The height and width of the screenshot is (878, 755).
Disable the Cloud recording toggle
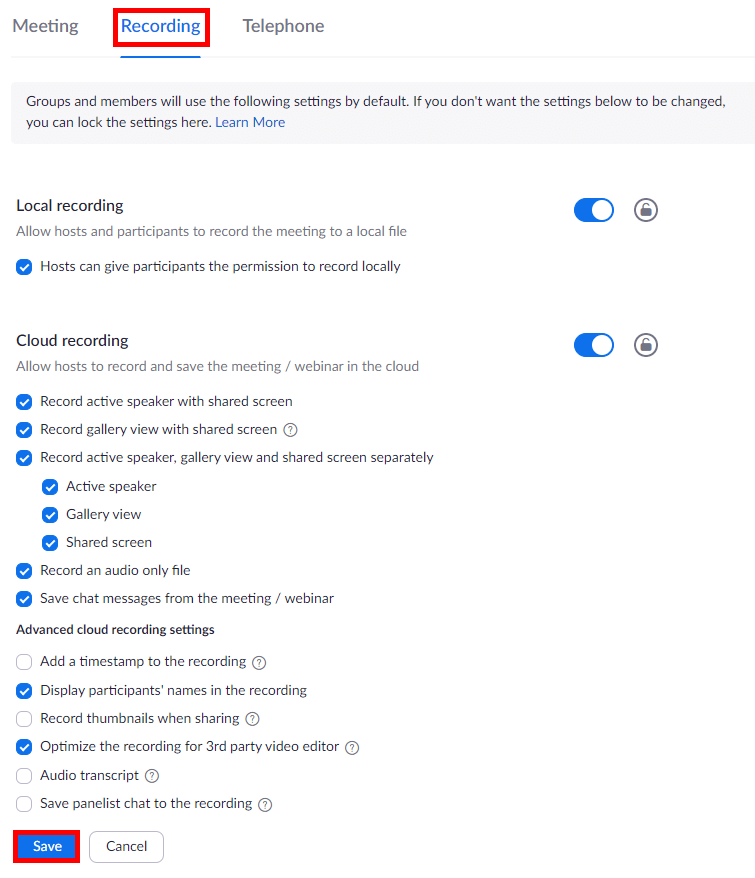click(594, 345)
